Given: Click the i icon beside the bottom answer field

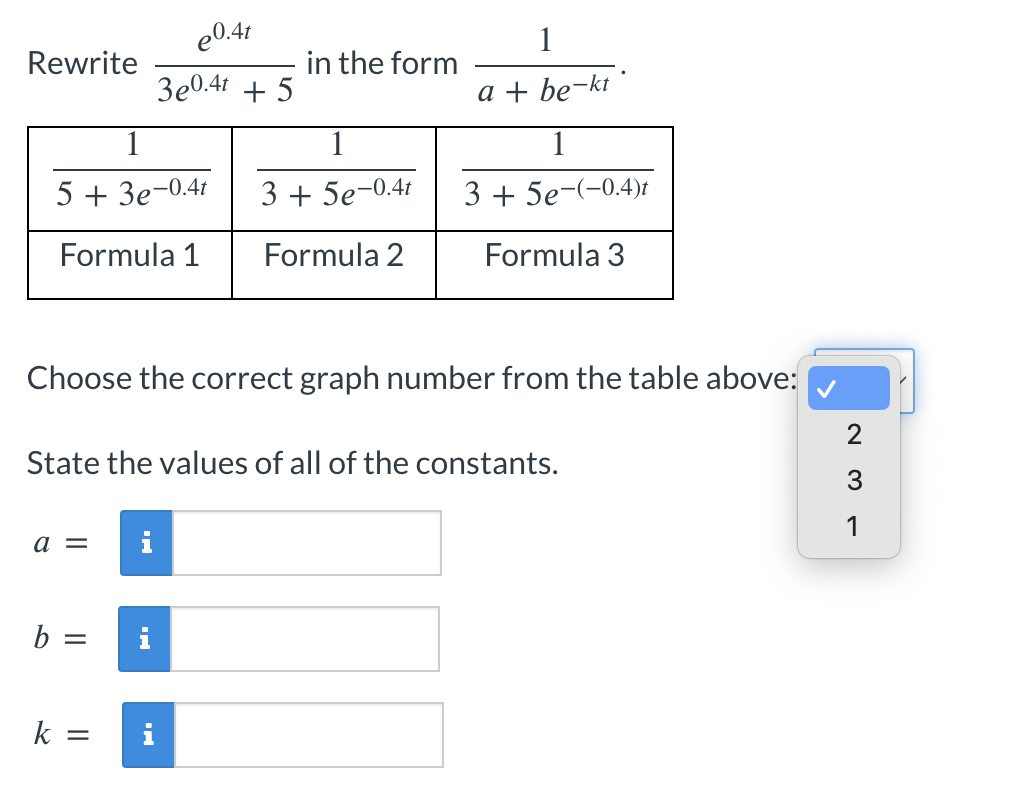Looking at the screenshot, I should pos(146,735).
